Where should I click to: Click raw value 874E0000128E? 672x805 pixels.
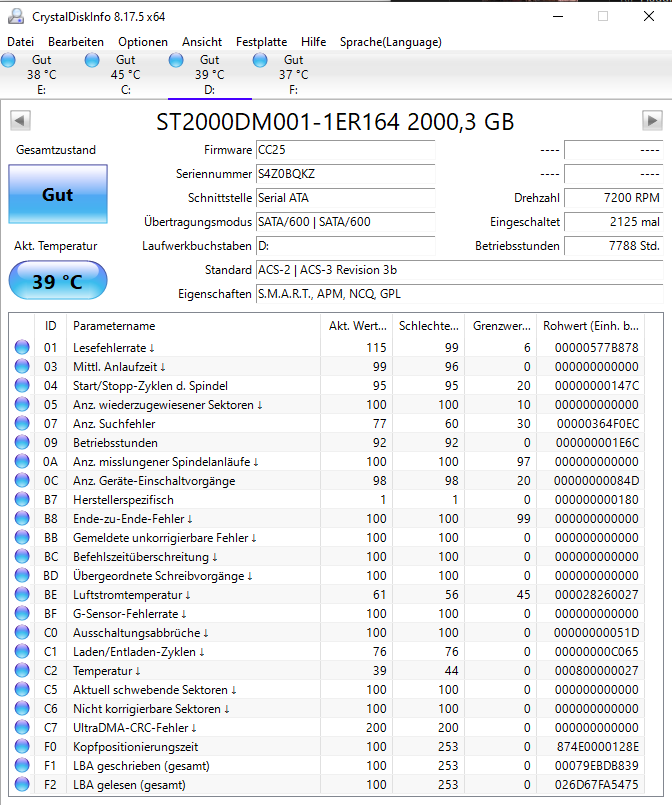point(598,746)
